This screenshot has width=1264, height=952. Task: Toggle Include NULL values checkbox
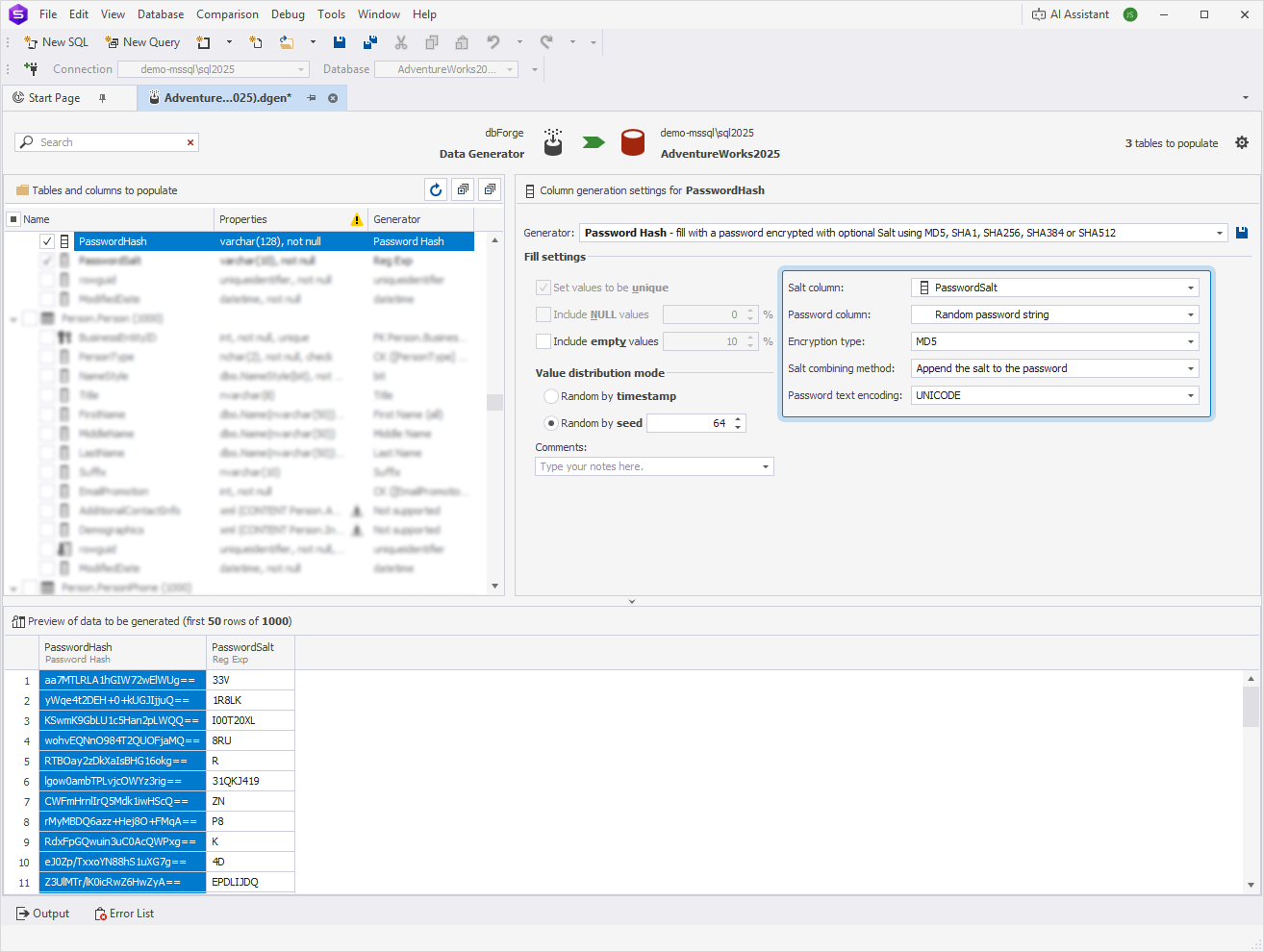click(x=544, y=314)
